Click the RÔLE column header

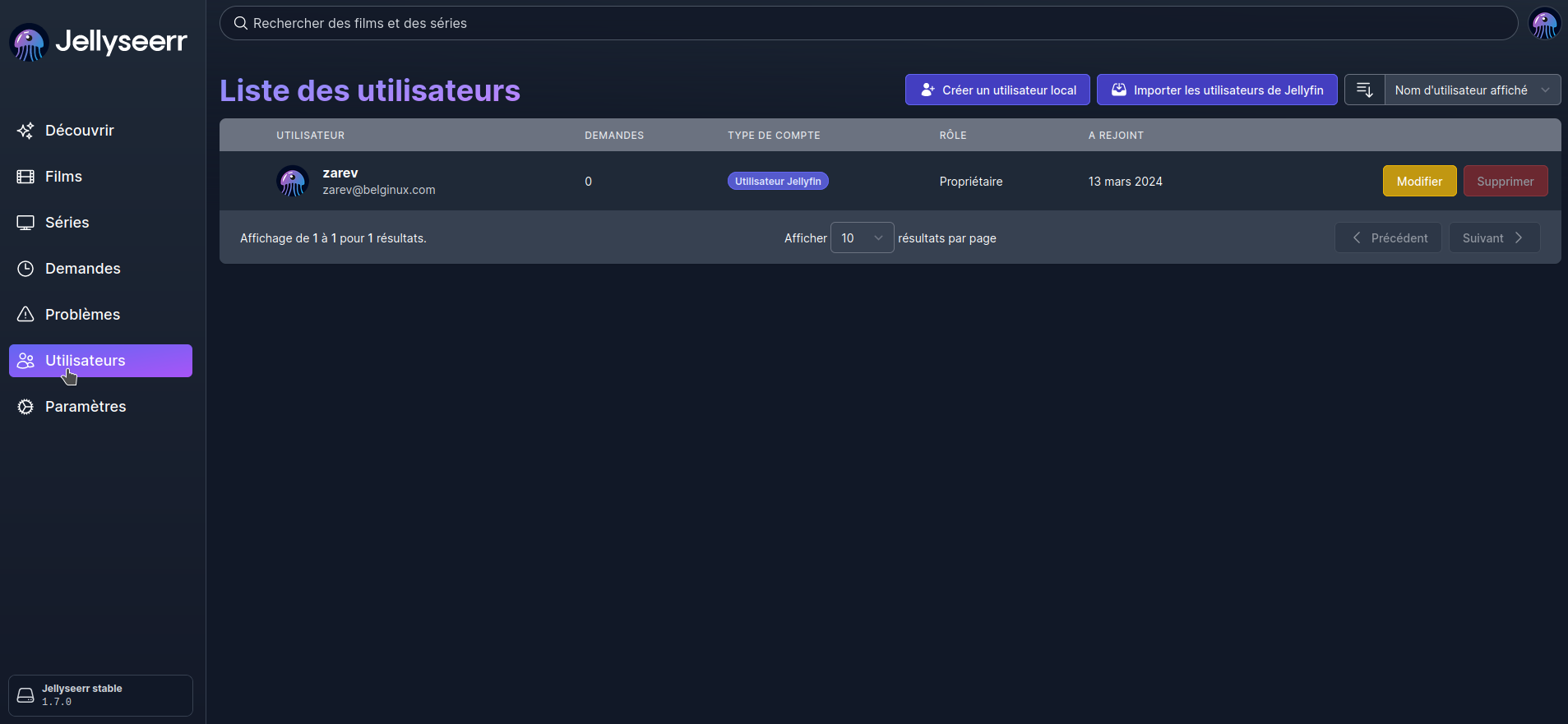953,135
